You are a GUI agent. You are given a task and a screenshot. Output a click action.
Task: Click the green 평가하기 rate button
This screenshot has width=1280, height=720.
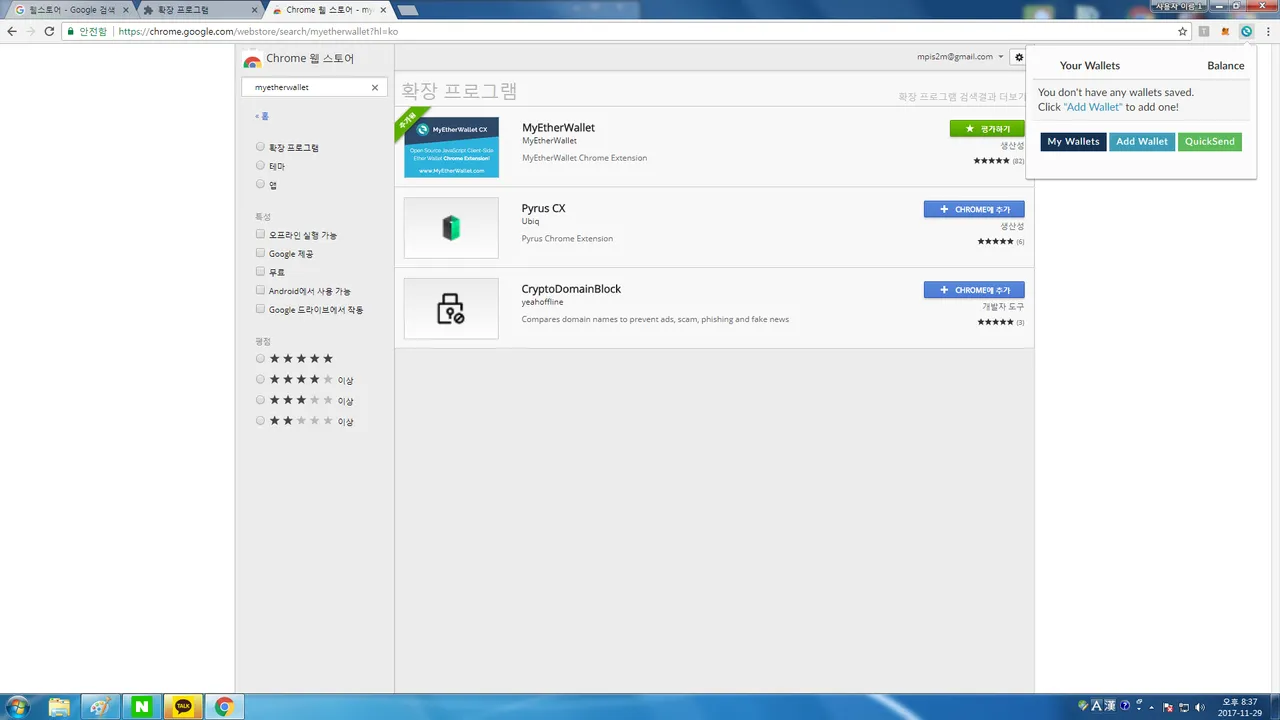987,129
